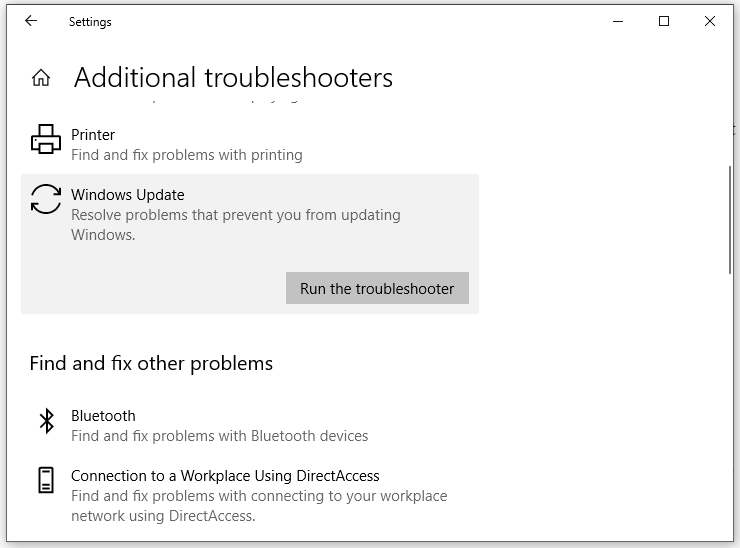Minimize the Settings window
The image size is (740, 548).
618,21
